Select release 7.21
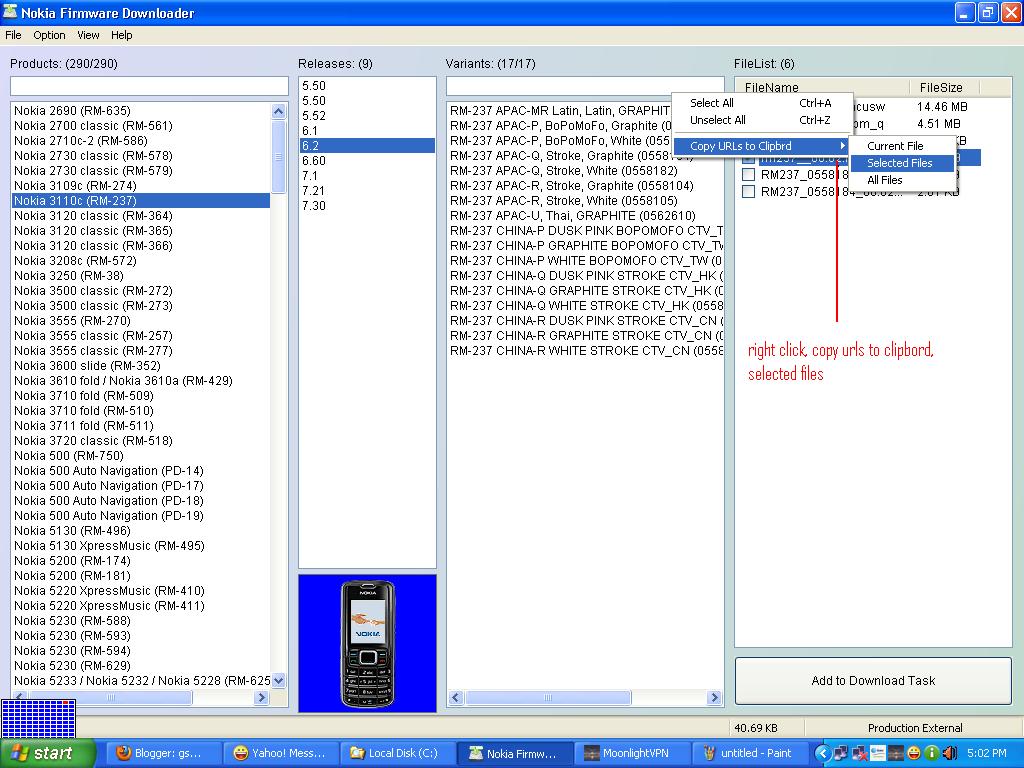Viewport: 1024px width, 768px height. coord(367,191)
